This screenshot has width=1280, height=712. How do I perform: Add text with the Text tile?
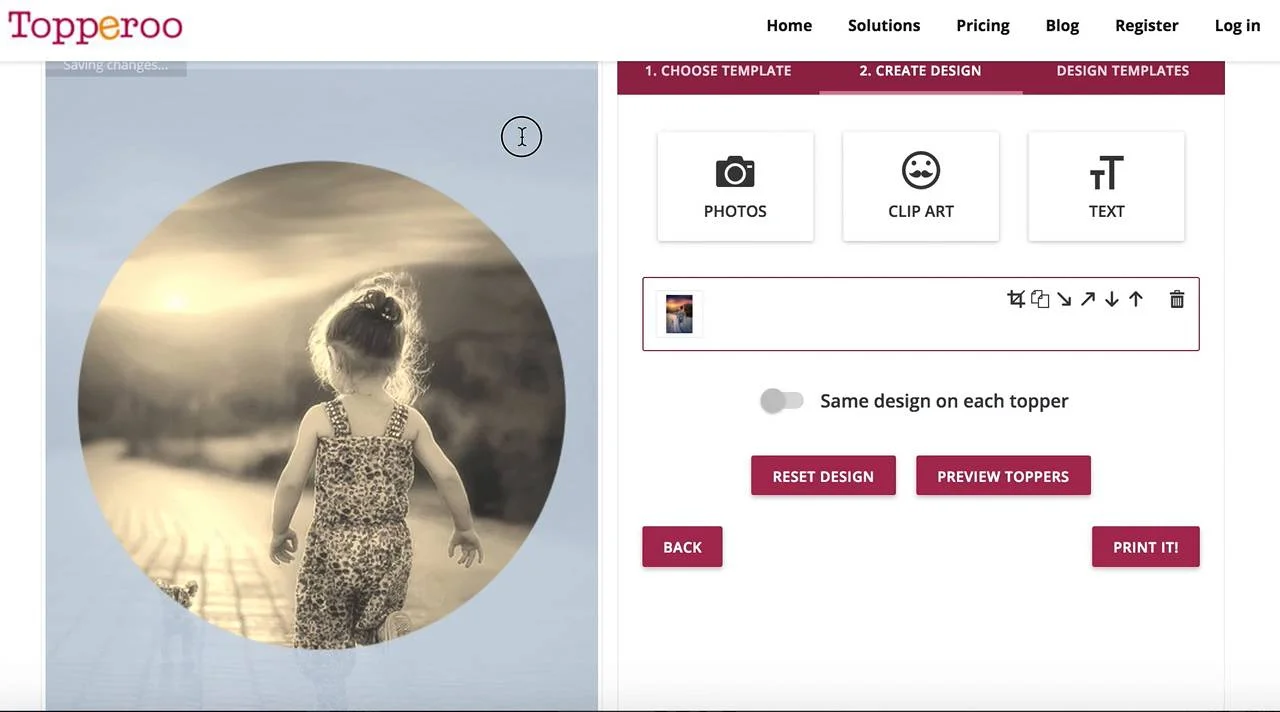[x=1106, y=187]
